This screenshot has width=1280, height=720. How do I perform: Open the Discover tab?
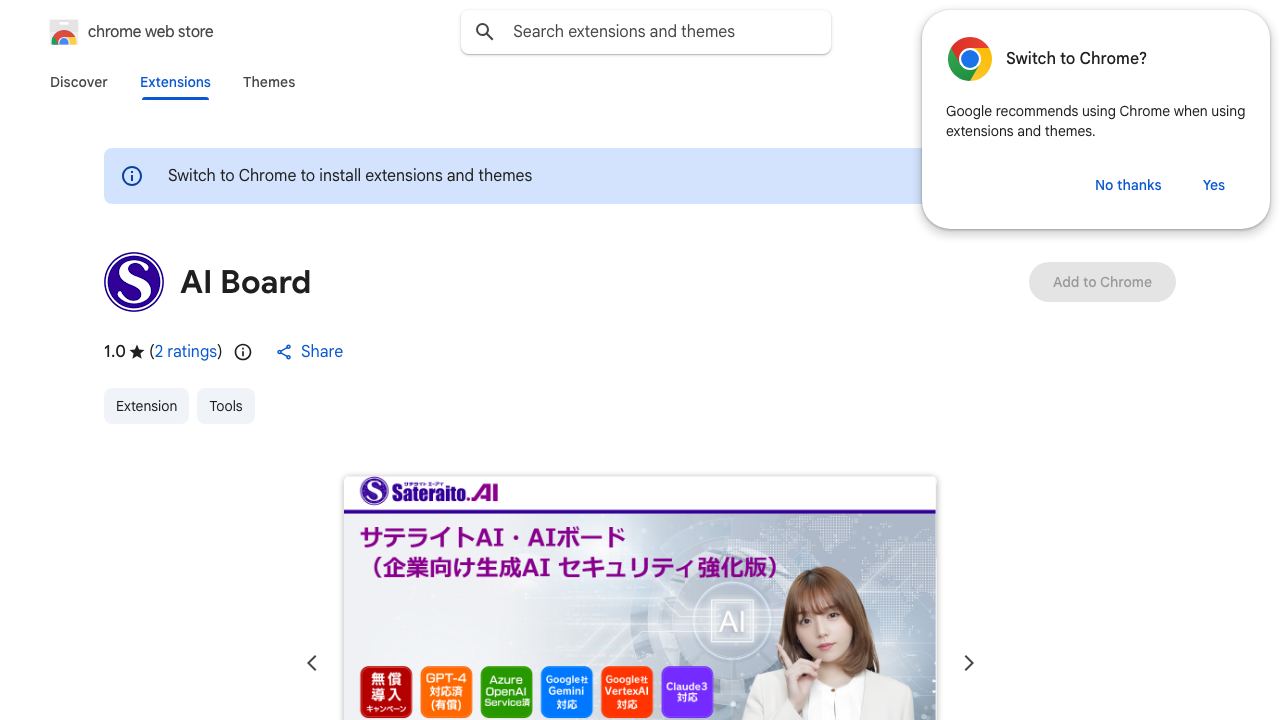coord(79,82)
